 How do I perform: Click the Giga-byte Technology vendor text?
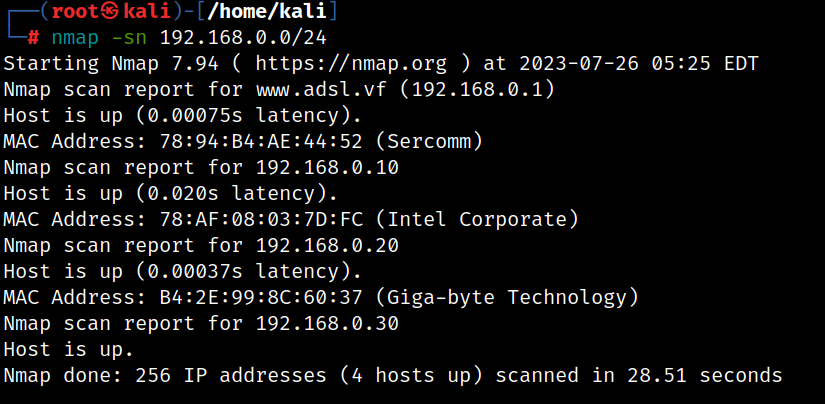pos(507,297)
